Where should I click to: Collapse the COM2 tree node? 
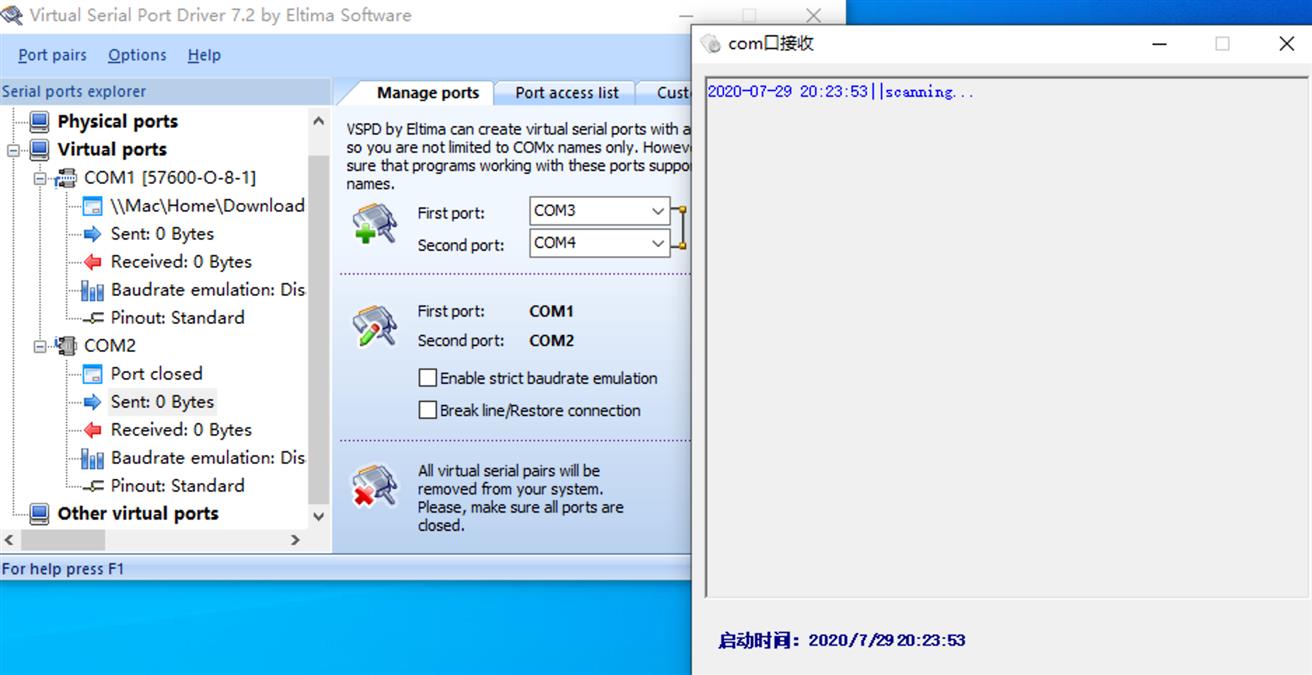pos(41,346)
